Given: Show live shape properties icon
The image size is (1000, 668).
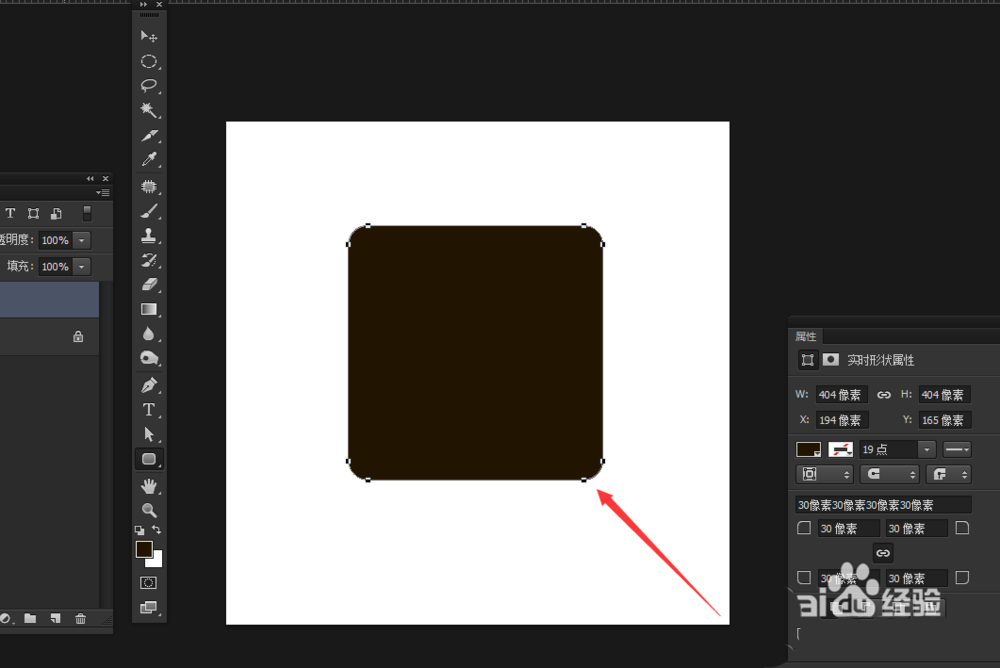Looking at the screenshot, I should (x=807, y=360).
